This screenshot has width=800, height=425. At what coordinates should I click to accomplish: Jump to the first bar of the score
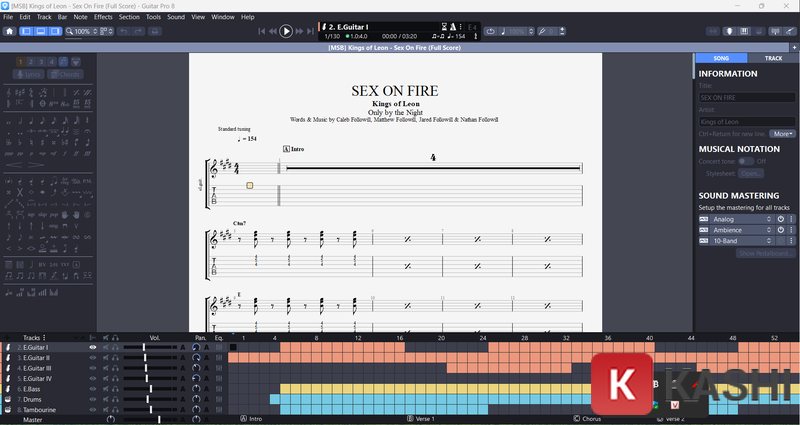coord(261,31)
